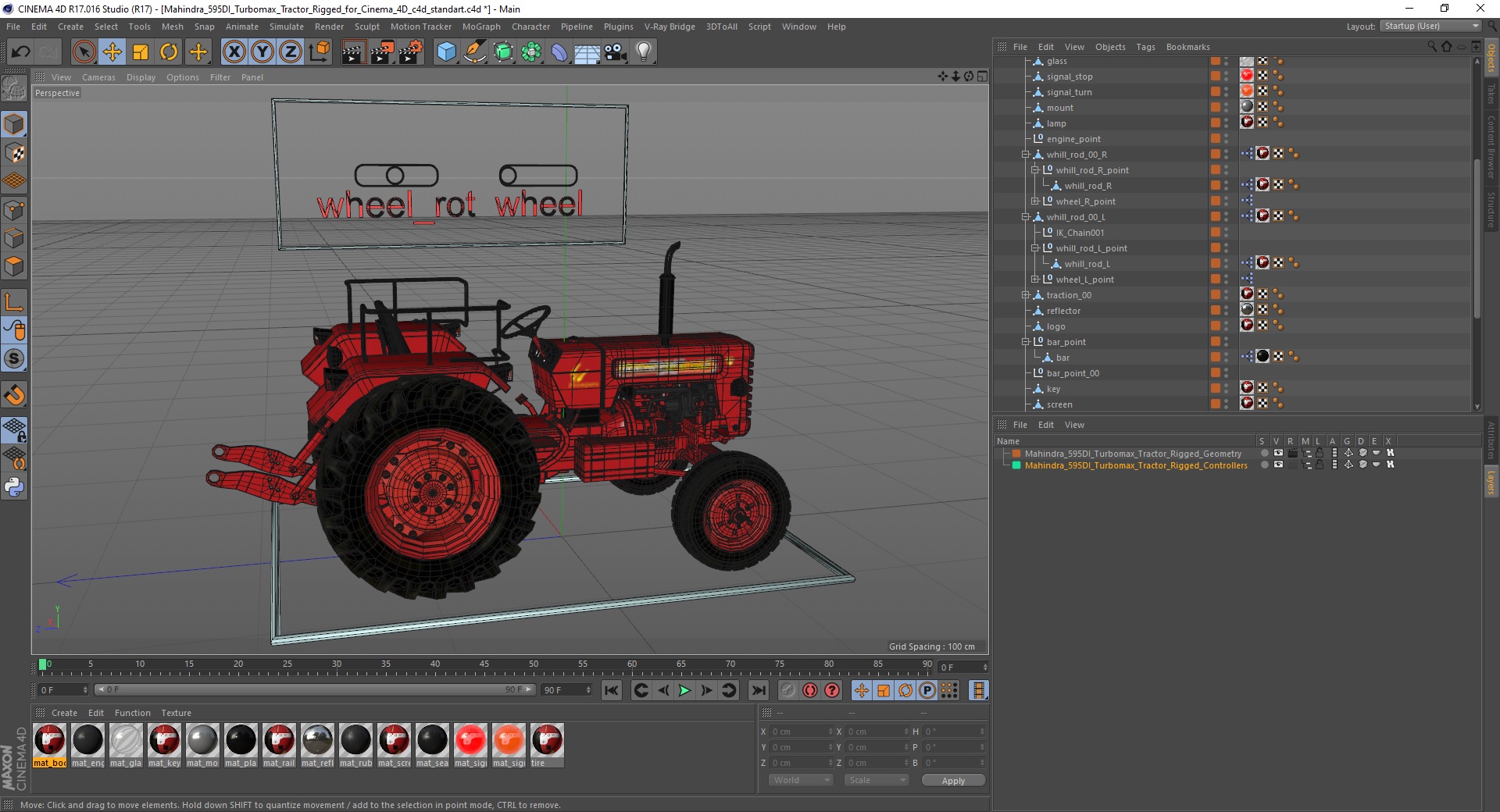Click the Record Active Objects button
The height and width of the screenshot is (812, 1500).
pos(788,690)
